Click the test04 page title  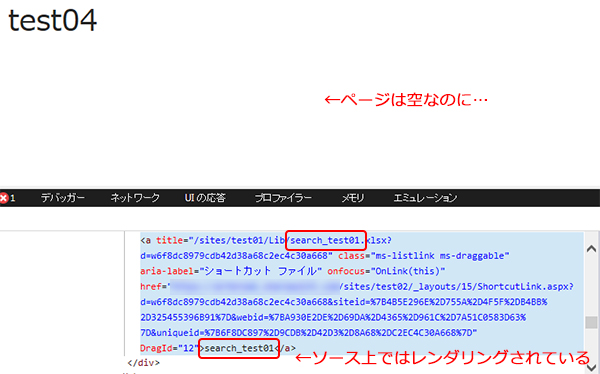pyautogui.click(x=52, y=20)
